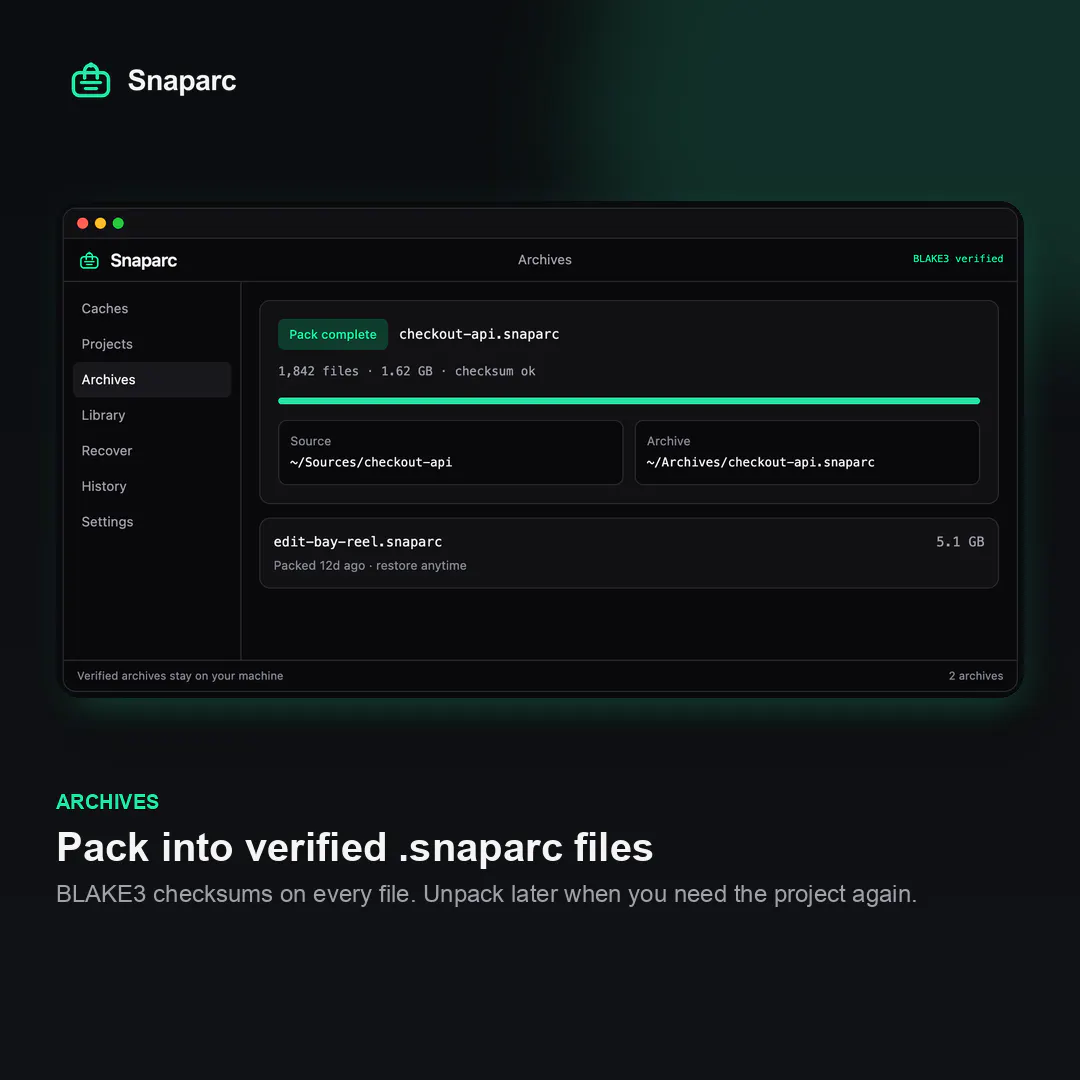Click the Snaparc icon in the app header
The image size is (1080, 1080).
(90, 260)
